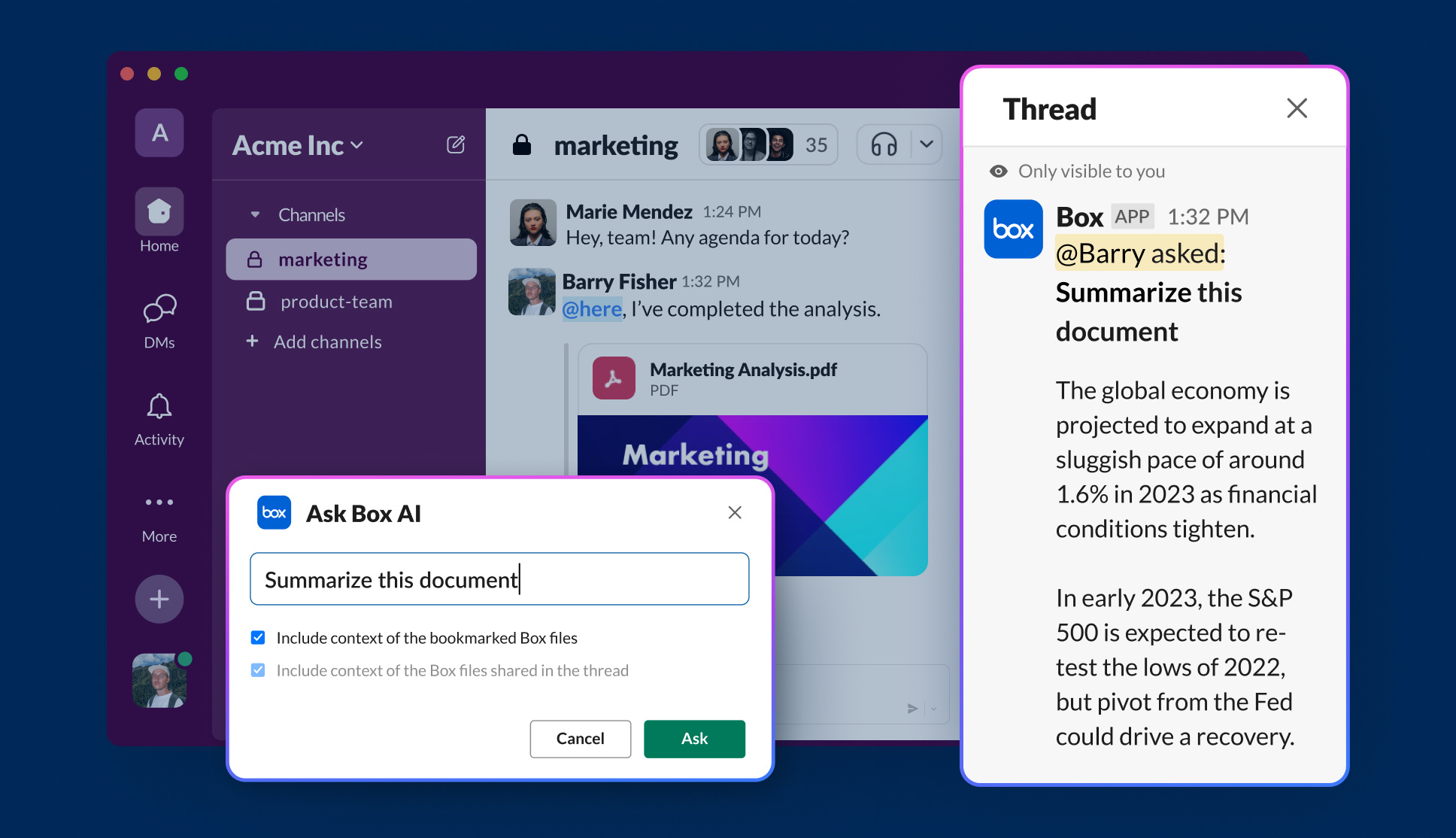Click the Ask button in Box AI dialog
The image size is (1456, 838).
(x=695, y=738)
